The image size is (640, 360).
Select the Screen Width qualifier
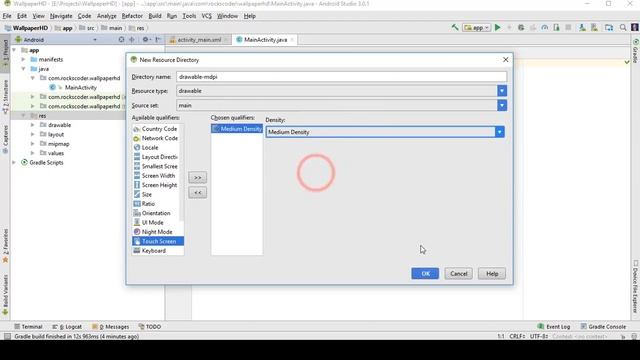pyautogui.click(x=158, y=176)
